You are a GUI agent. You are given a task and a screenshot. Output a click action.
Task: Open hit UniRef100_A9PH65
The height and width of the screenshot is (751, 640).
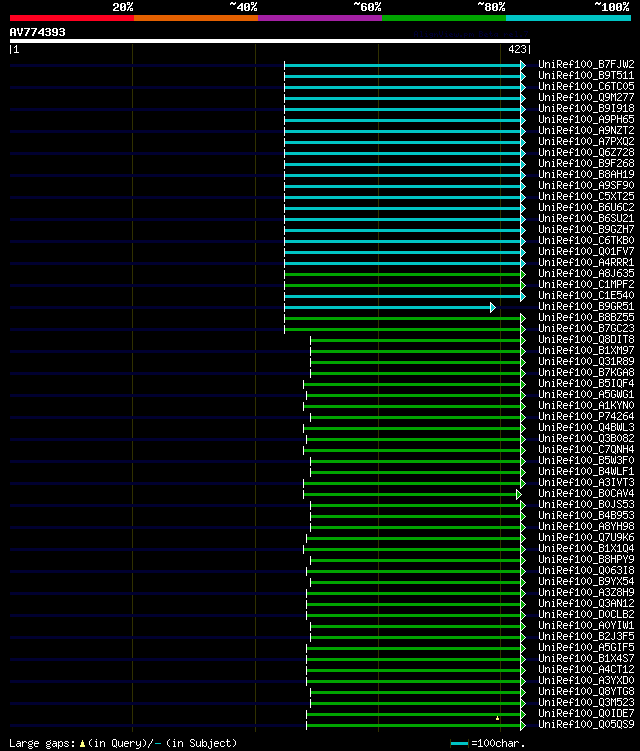(x=586, y=119)
